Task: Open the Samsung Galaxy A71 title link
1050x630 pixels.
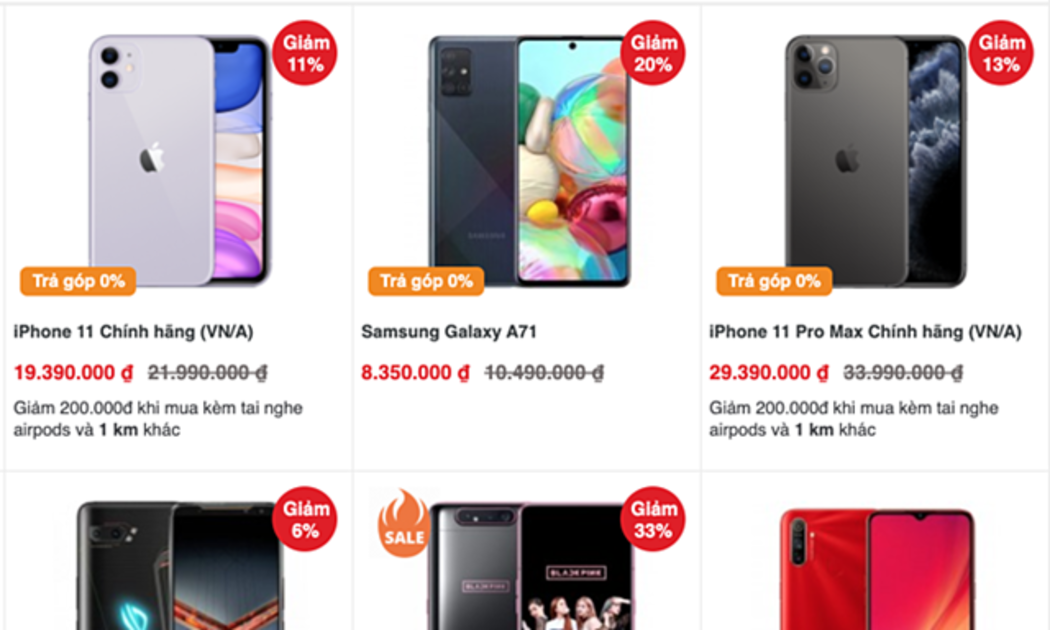Action: (x=449, y=331)
